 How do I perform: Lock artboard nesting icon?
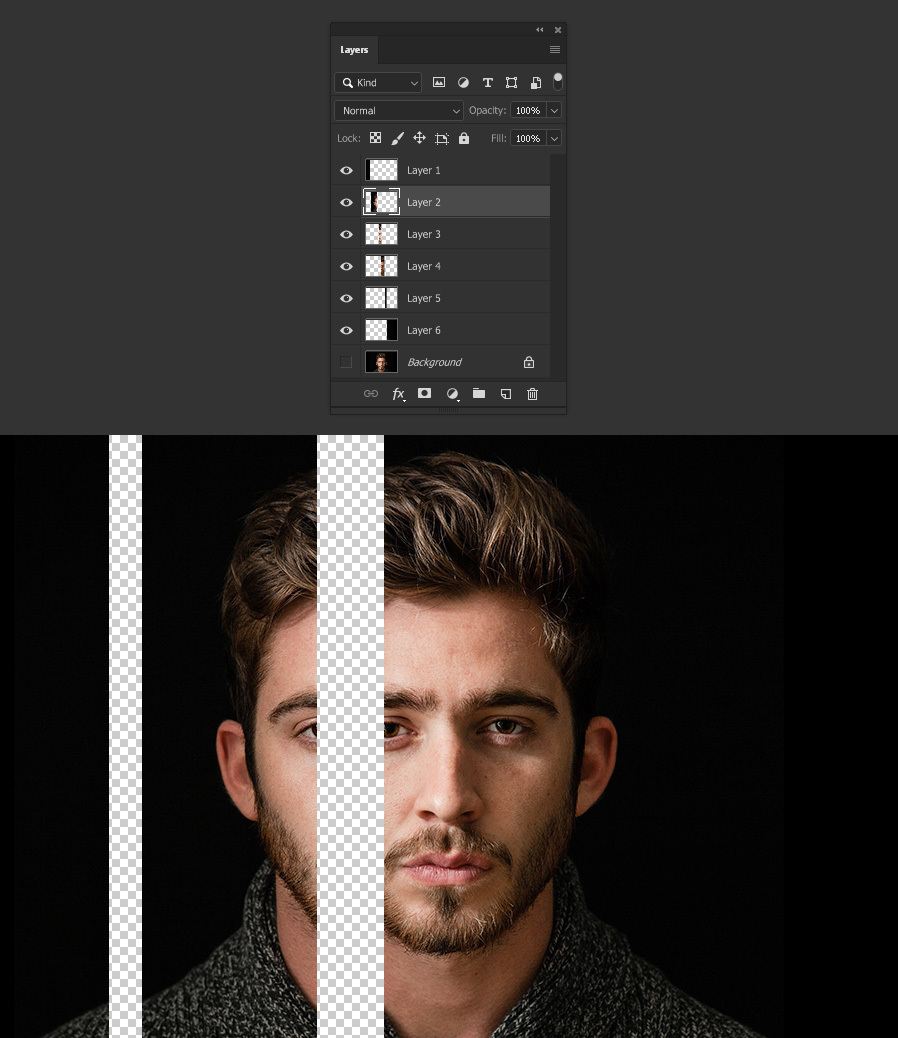[442, 138]
